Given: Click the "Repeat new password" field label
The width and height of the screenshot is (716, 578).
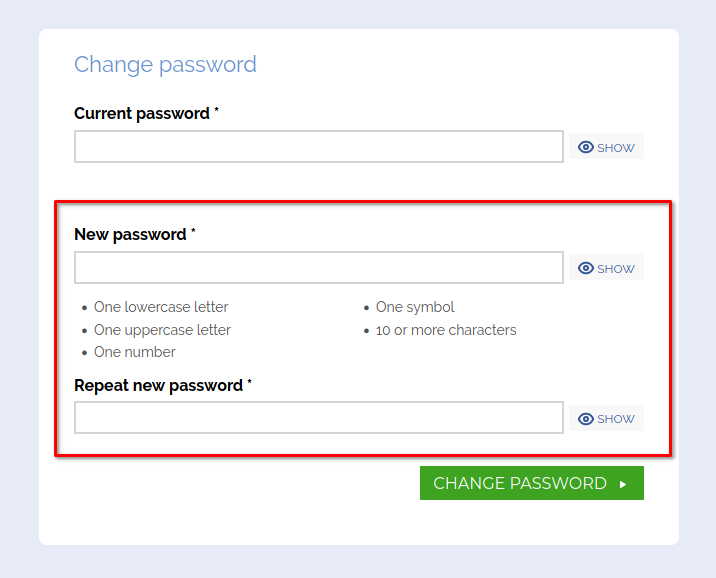Looking at the screenshot, I should [158, 386].
